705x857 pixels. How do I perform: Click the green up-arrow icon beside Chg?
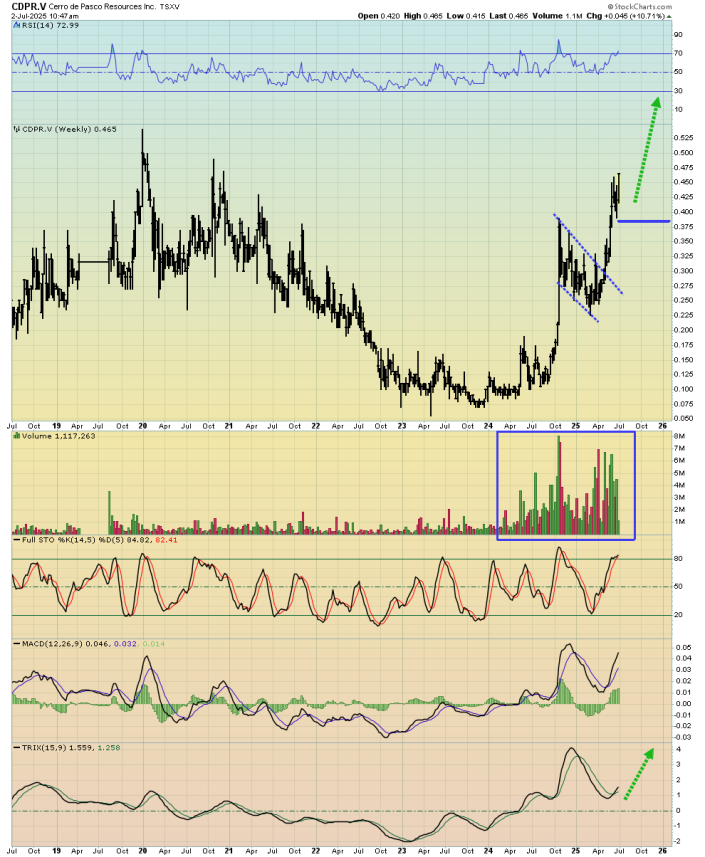click(x=668, y=16)
